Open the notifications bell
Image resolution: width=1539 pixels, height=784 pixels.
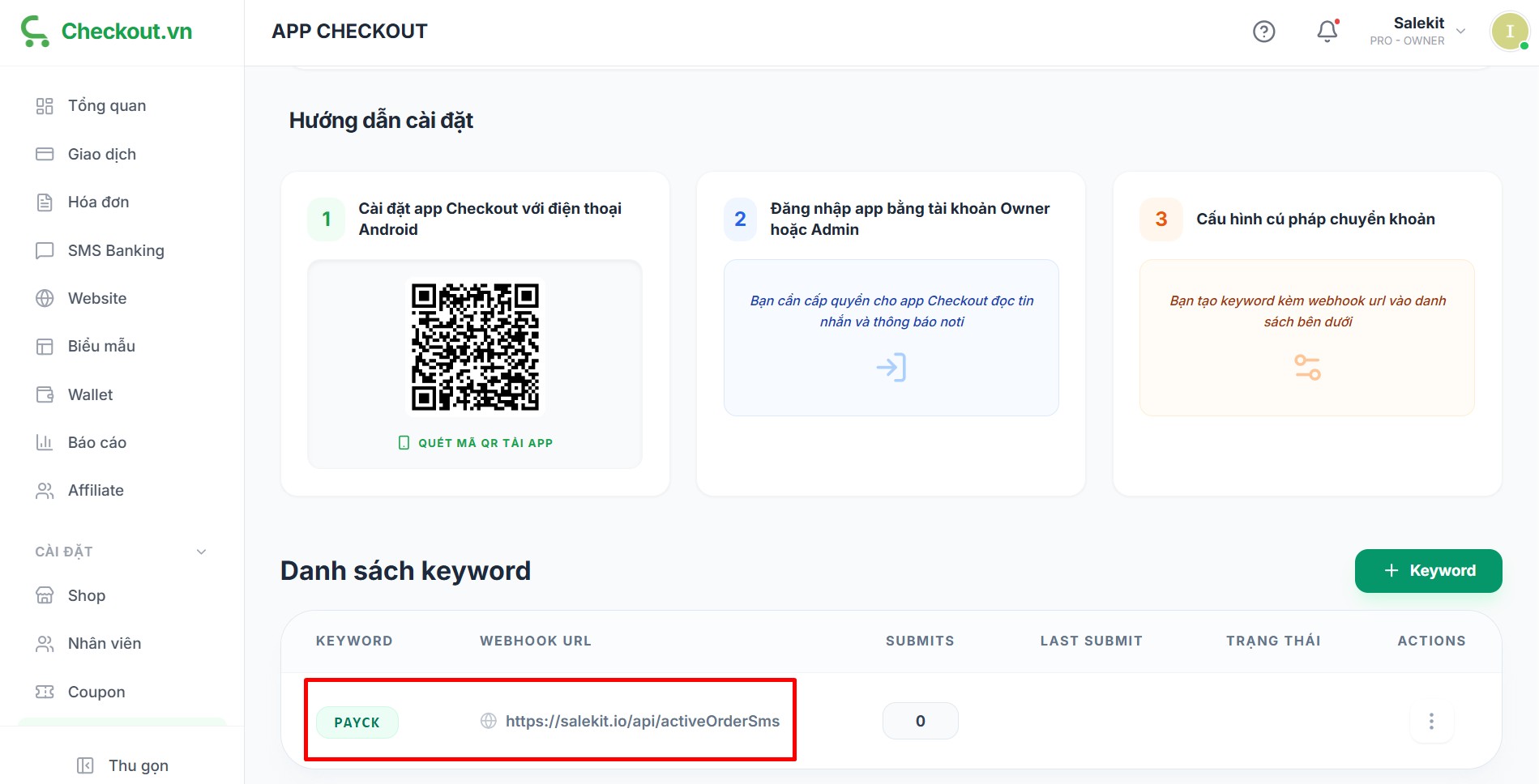click(1327, 32)
